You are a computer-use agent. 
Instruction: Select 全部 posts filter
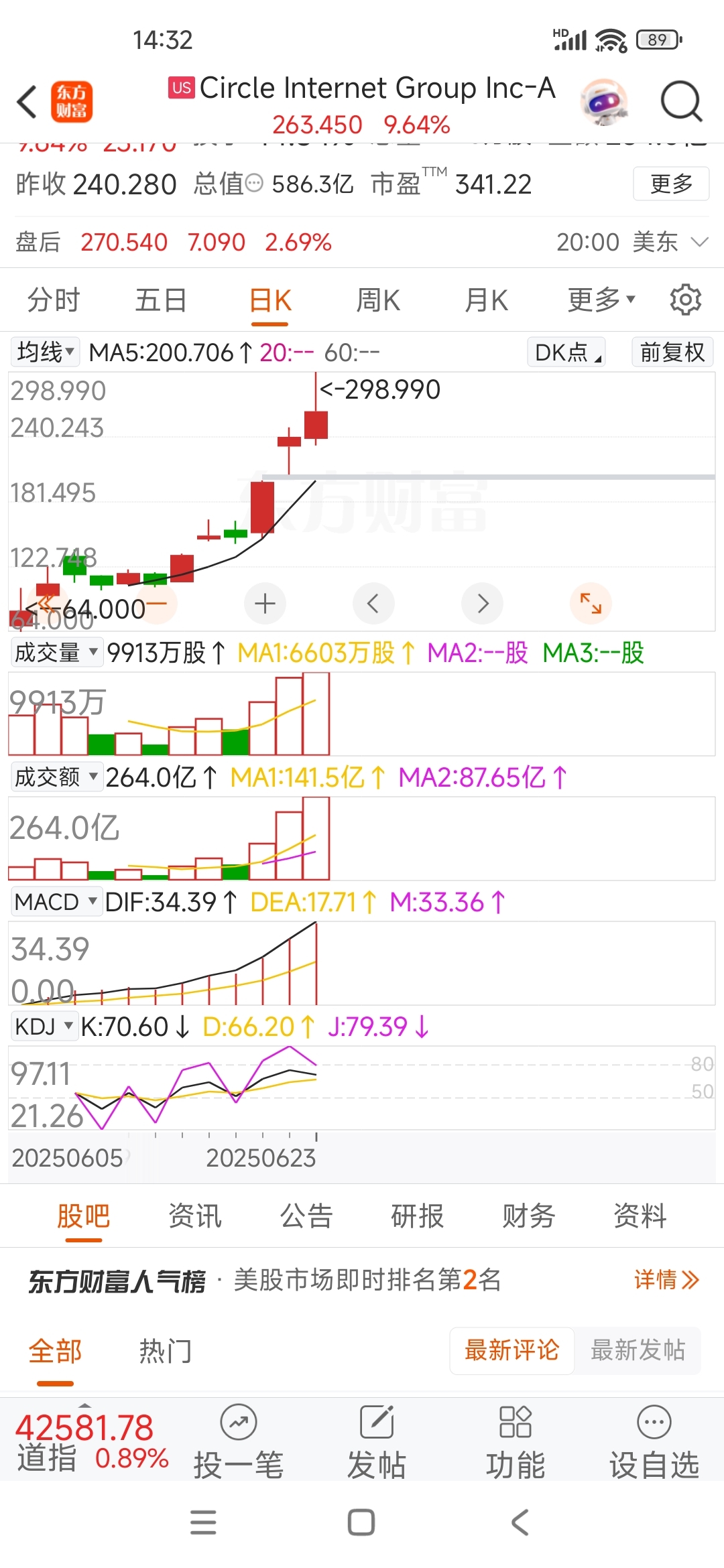[55, 1351]
